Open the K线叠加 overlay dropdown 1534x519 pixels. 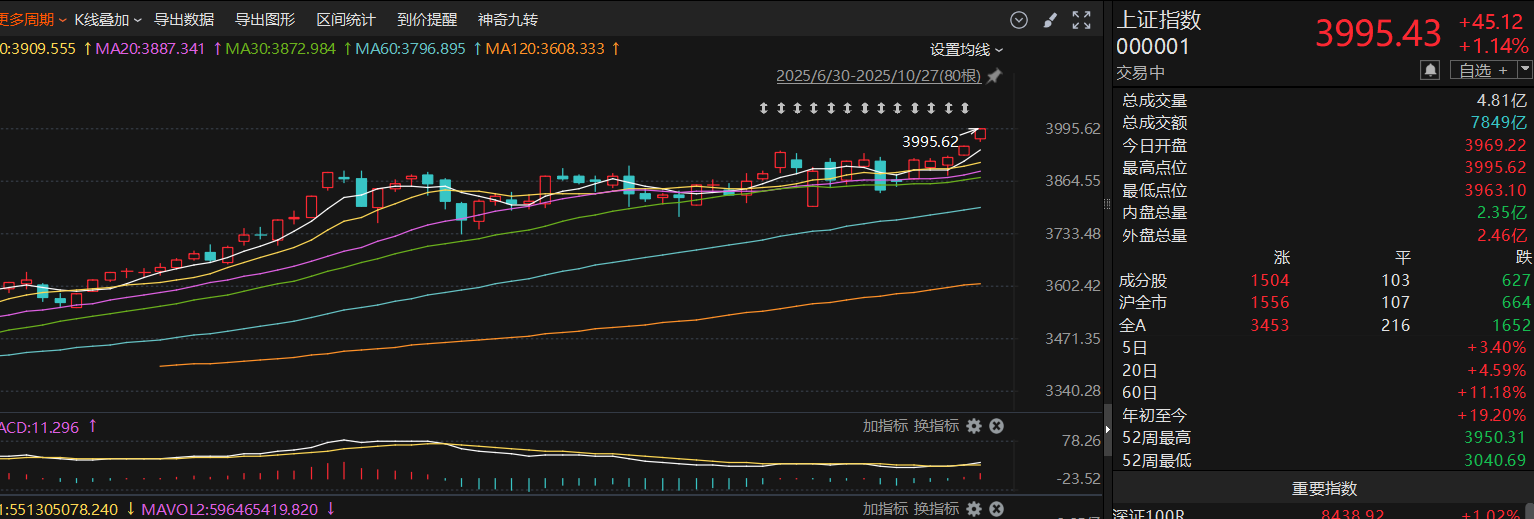108,20
